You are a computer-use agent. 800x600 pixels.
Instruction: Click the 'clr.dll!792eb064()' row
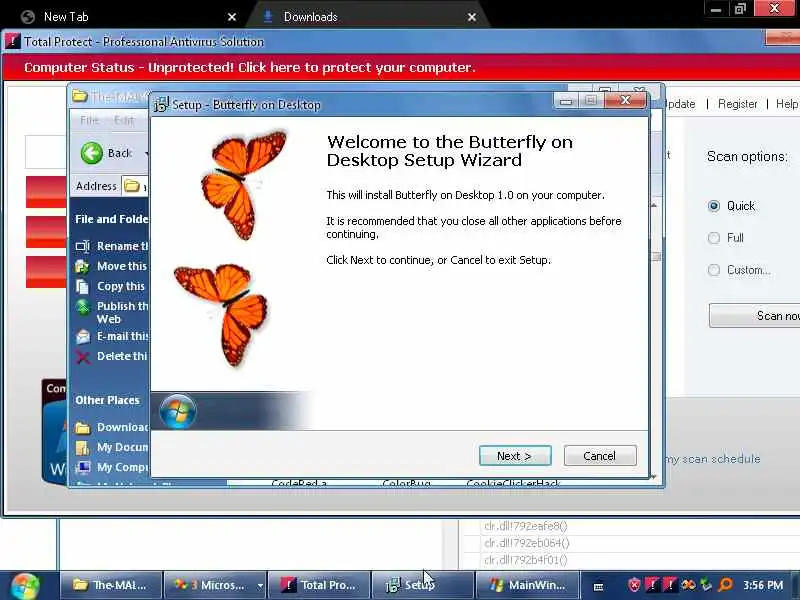pyautogui.click(x=527, y=543)
